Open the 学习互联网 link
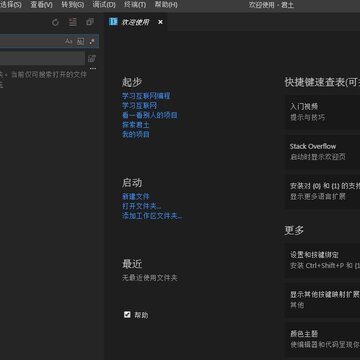The width and height of the screenshot is (360, 360). point(139,106)
